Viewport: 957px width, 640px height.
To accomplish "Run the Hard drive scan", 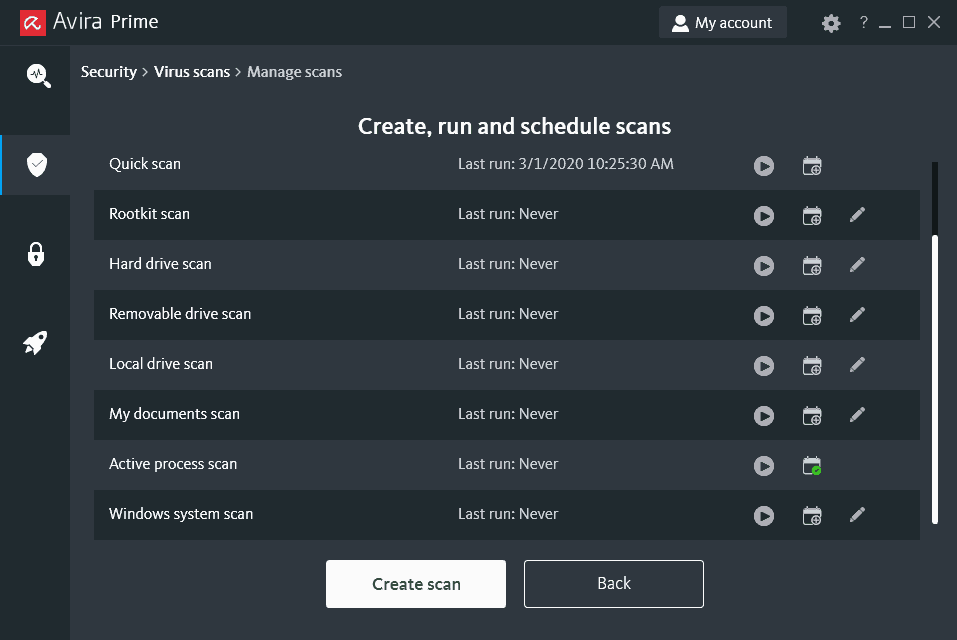I will 764,265.
